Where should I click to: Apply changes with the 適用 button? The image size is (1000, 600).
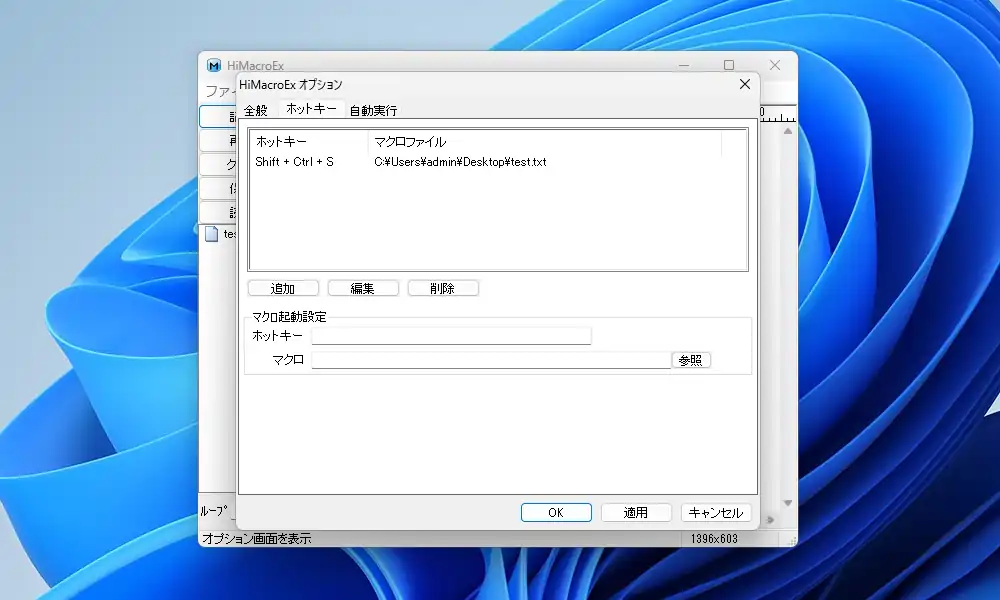pos(636,512)
